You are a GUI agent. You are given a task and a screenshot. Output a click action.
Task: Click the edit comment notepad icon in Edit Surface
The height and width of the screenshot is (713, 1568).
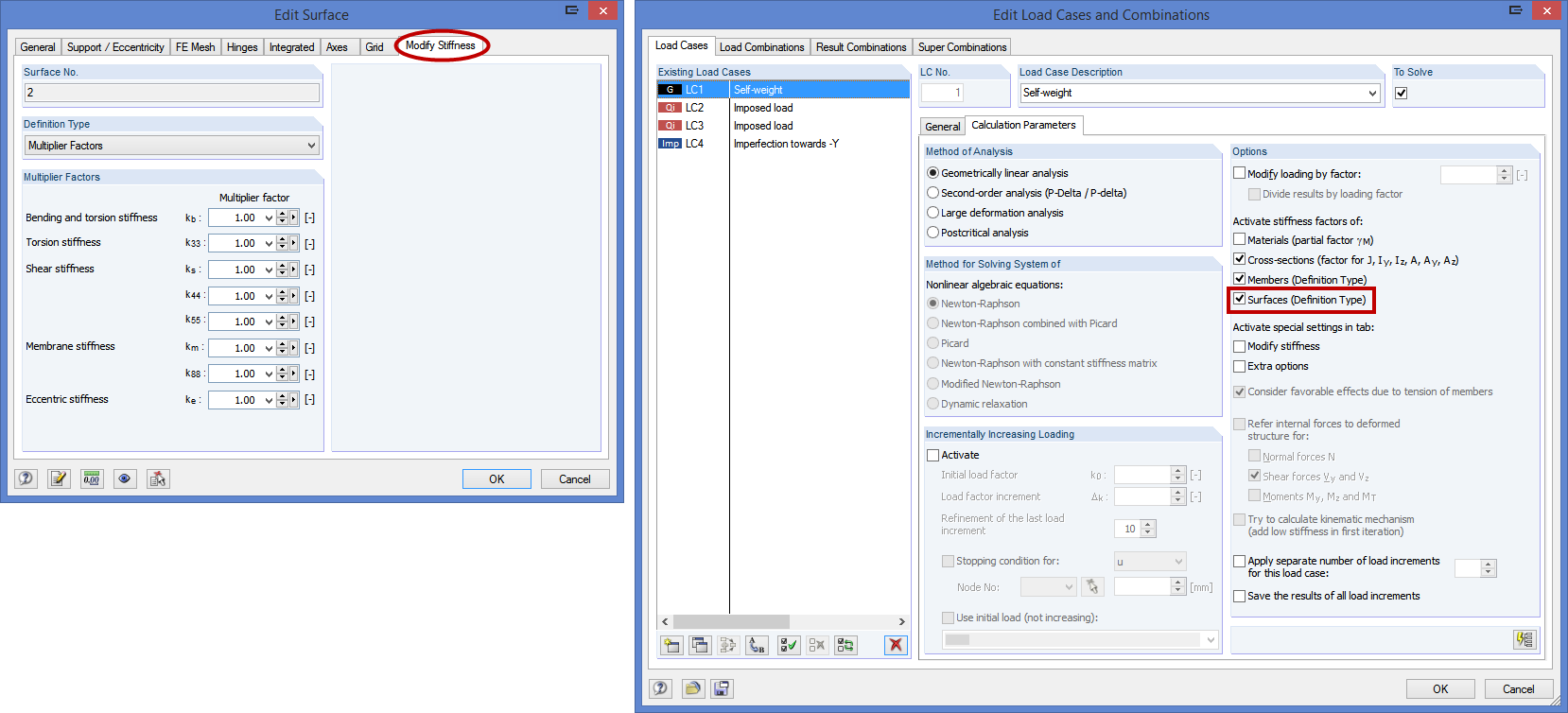click(59, 478)
